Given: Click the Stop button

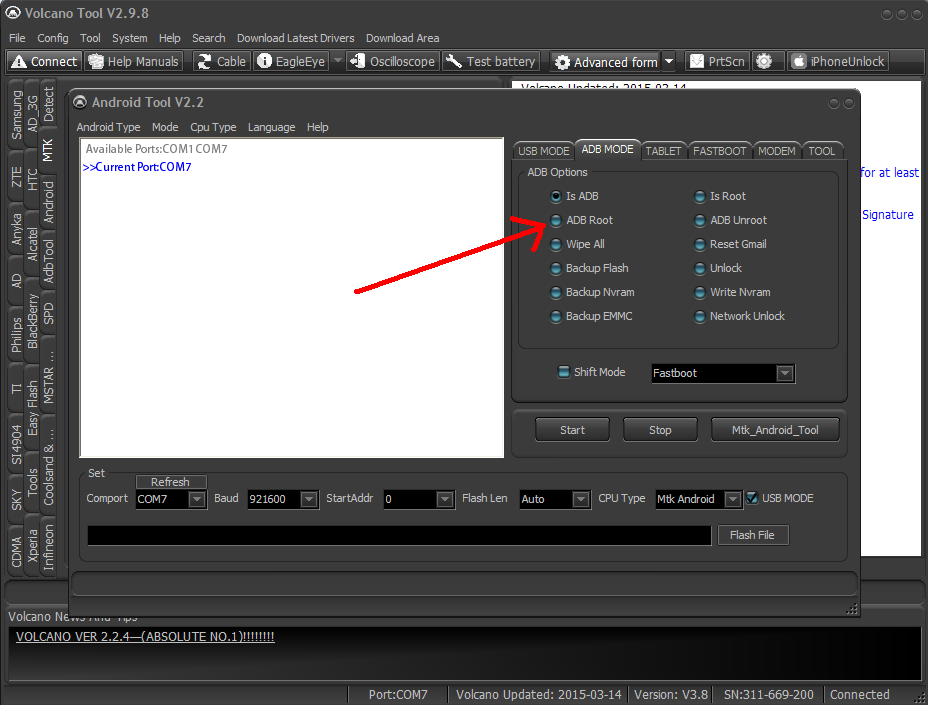Looking at the screenshot, I should [x=660, y=430].
